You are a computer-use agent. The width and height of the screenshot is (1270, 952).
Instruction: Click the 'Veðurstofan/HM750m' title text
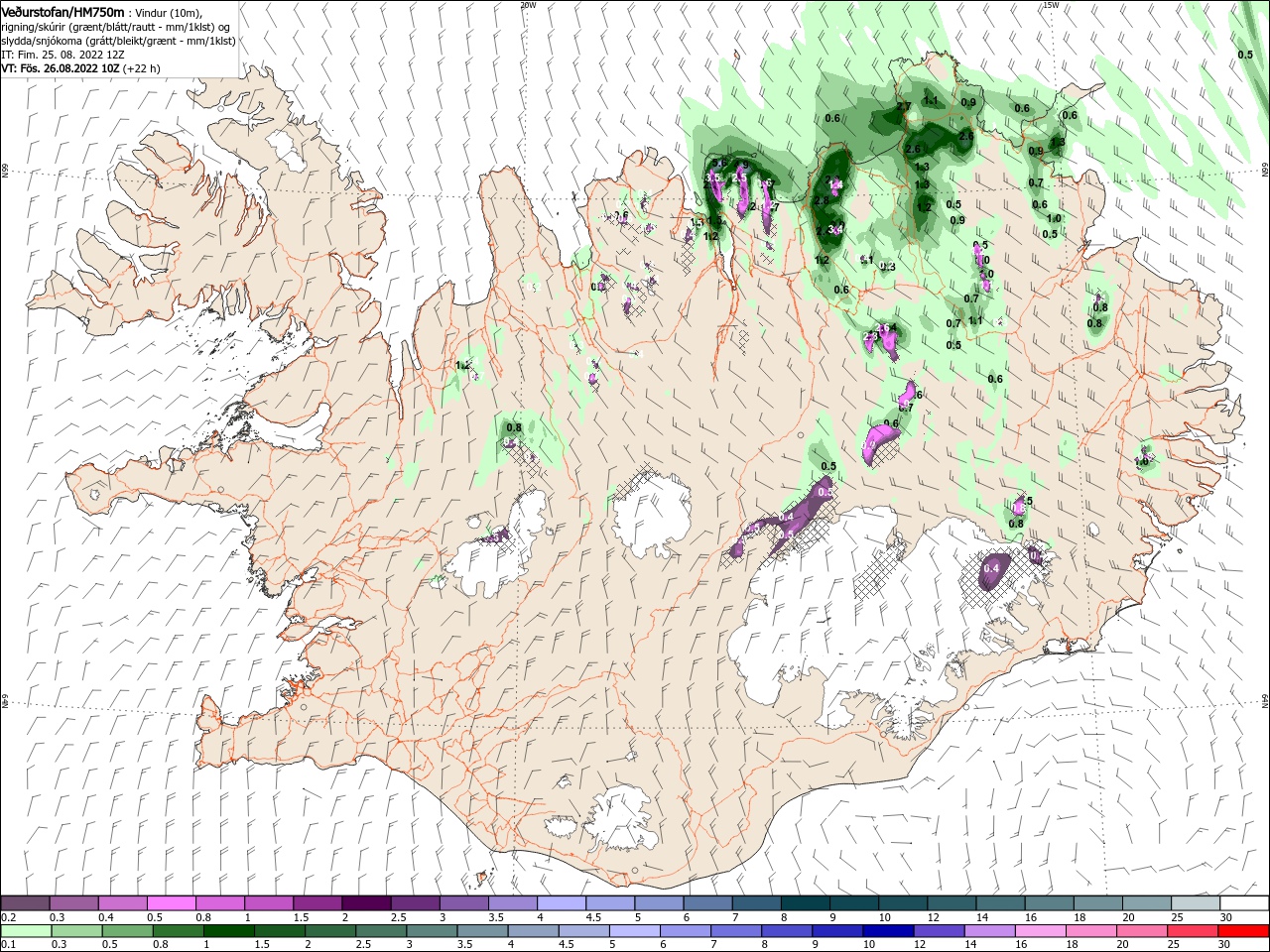coord(63,11)
